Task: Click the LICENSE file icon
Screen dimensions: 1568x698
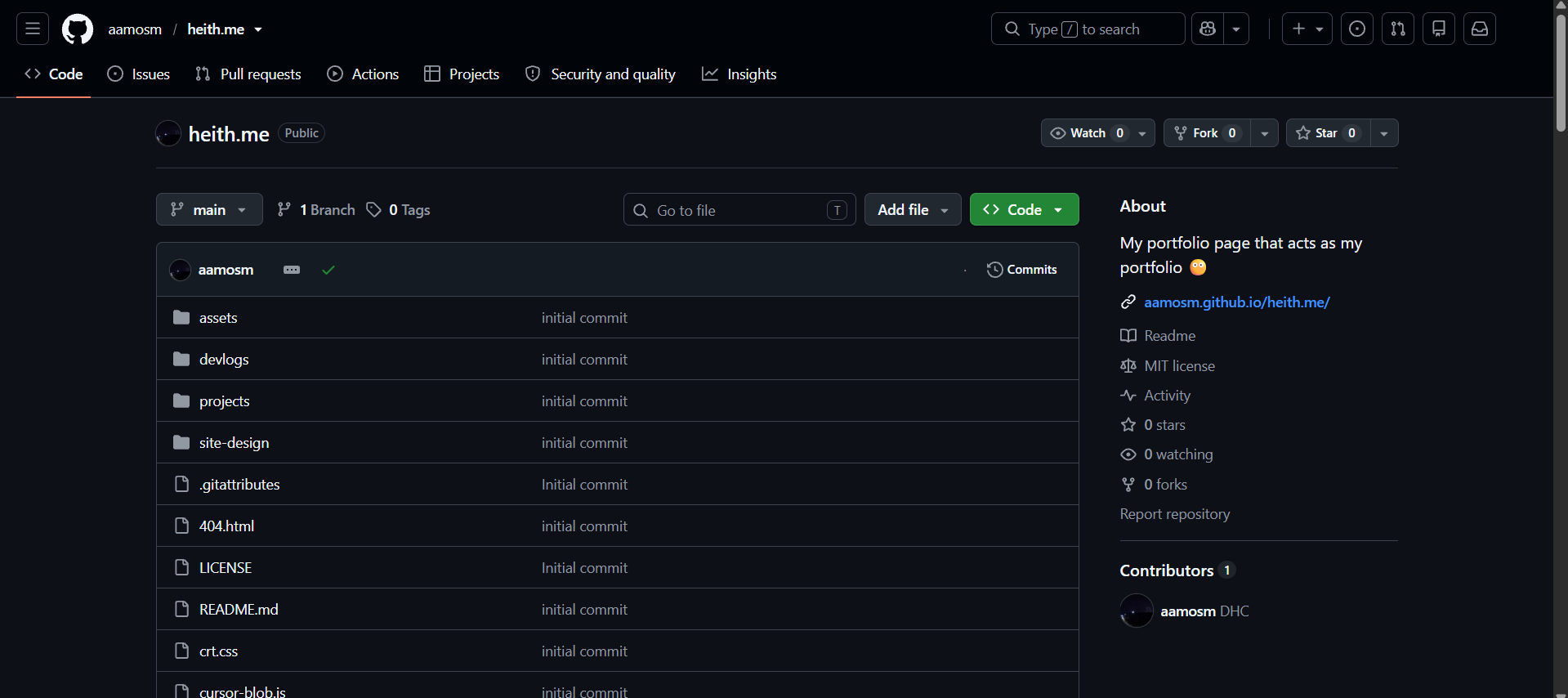Action: point(181,567)
